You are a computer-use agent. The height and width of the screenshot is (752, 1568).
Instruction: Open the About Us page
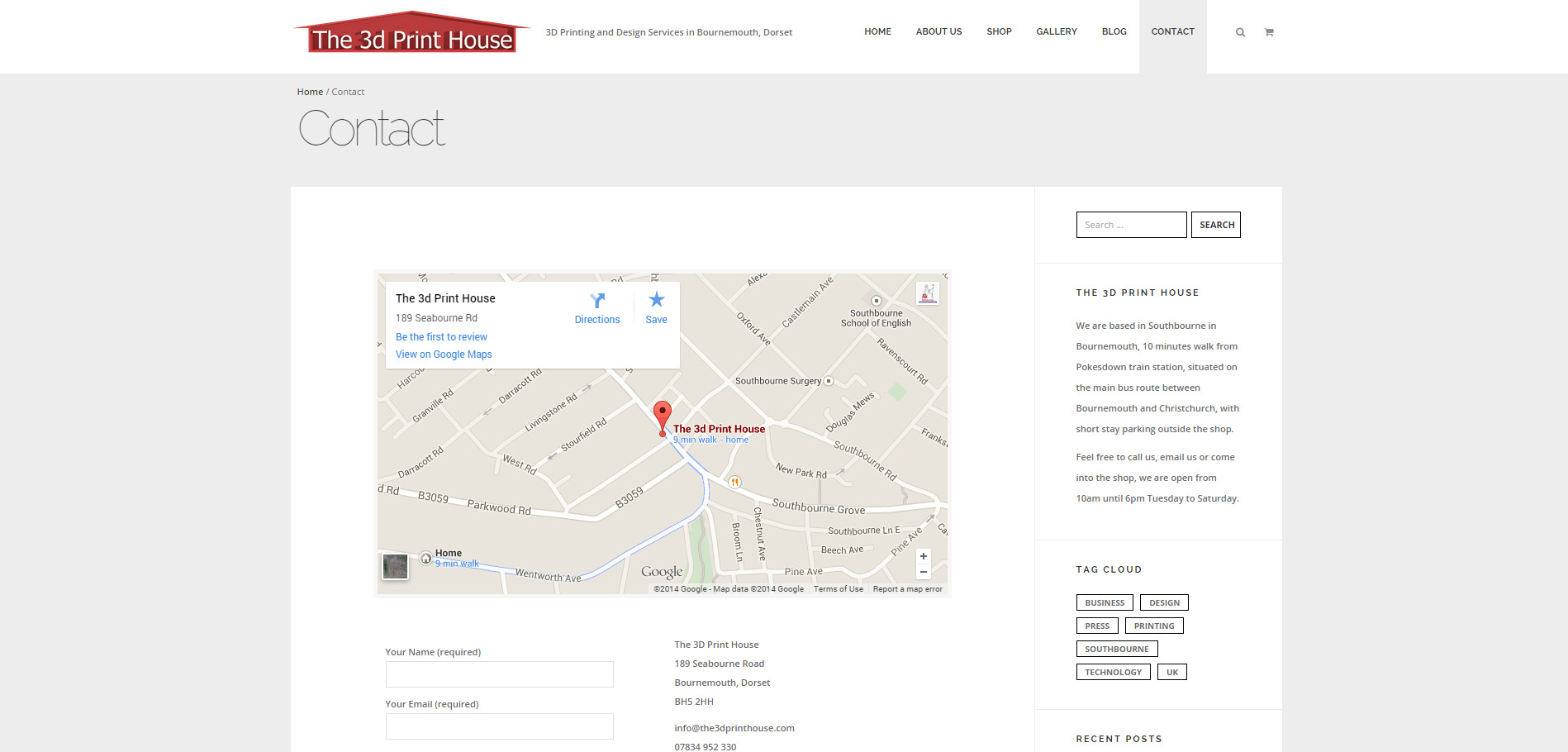(x=938, y=31)
